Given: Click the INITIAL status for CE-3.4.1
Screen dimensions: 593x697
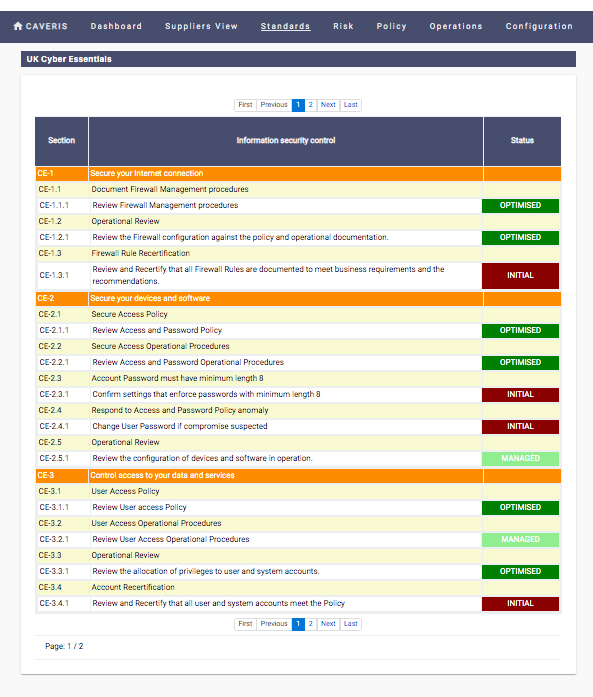Looking at the screenshot, I should tap(520, 604).
